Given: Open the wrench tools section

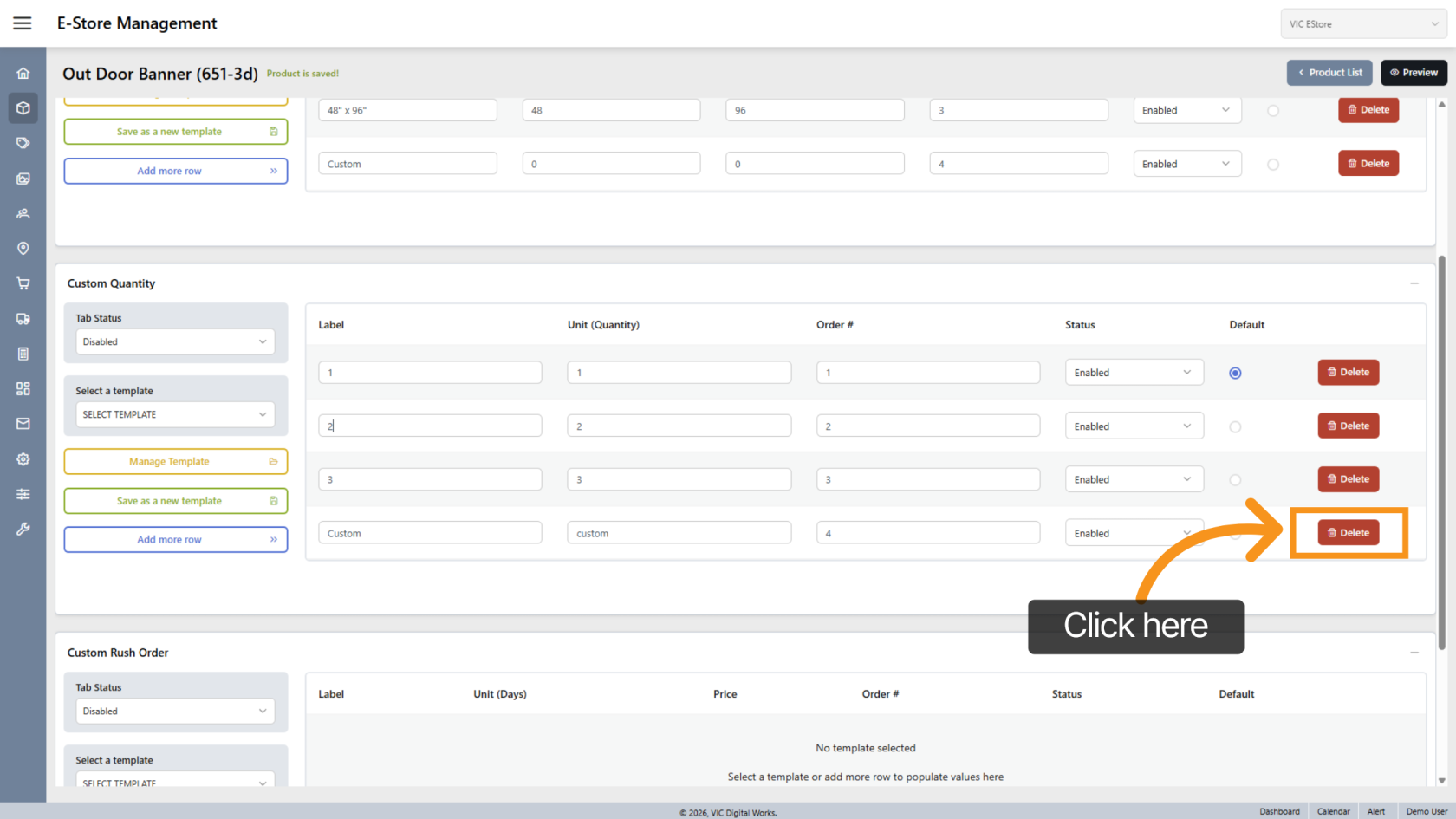Looking at the screenshot, I should coord(23,529).
